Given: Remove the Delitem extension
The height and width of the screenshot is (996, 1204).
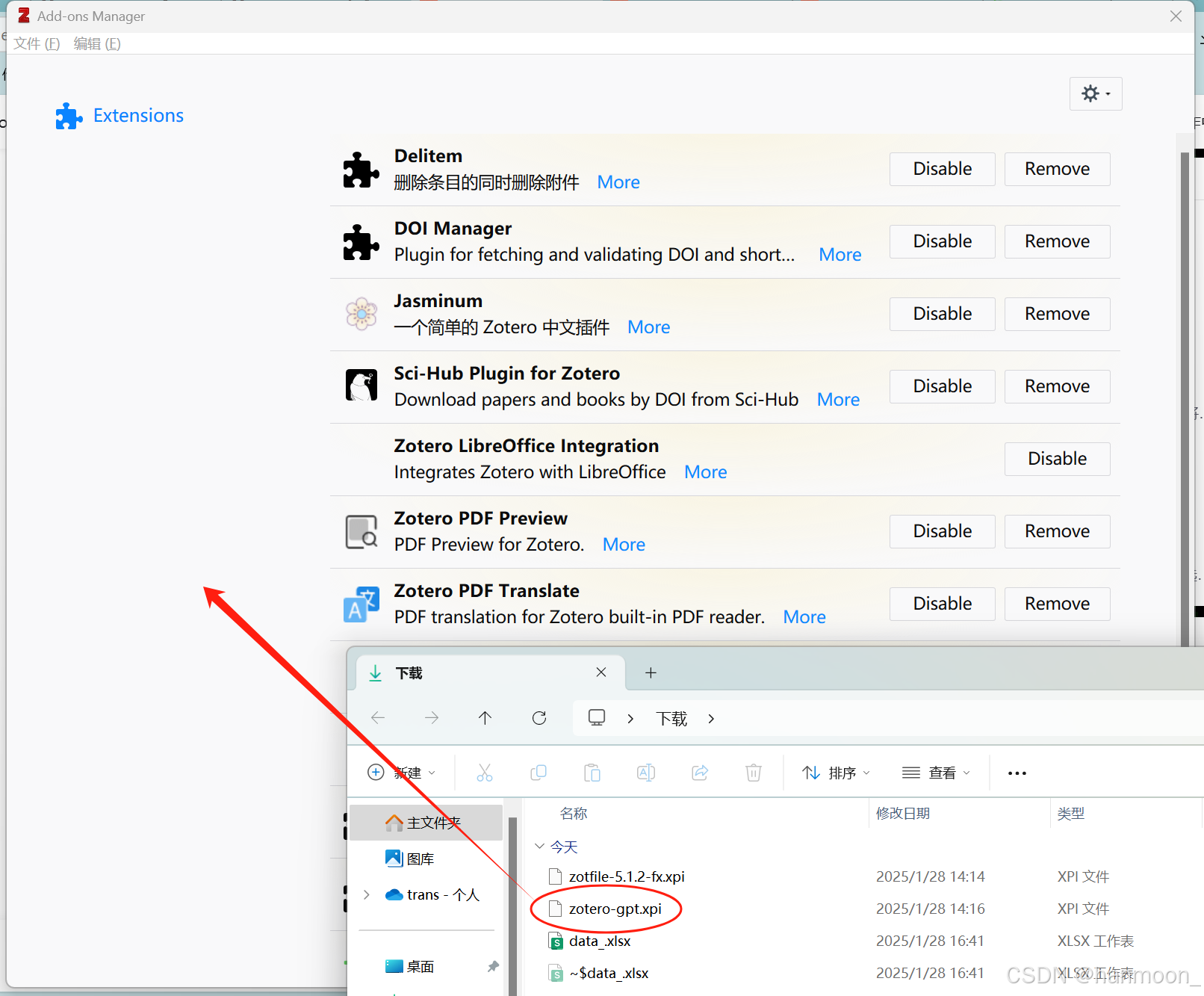Looking at the screenshot, I should [x=1058, y=169].
